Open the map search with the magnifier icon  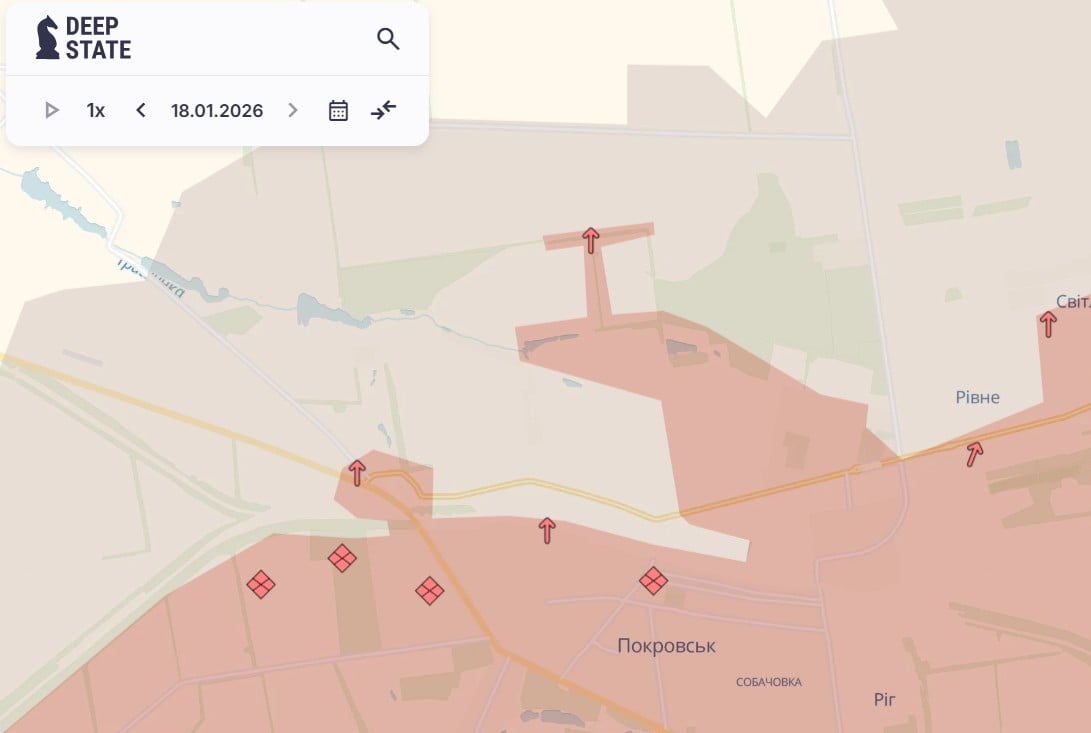(388, 40)
